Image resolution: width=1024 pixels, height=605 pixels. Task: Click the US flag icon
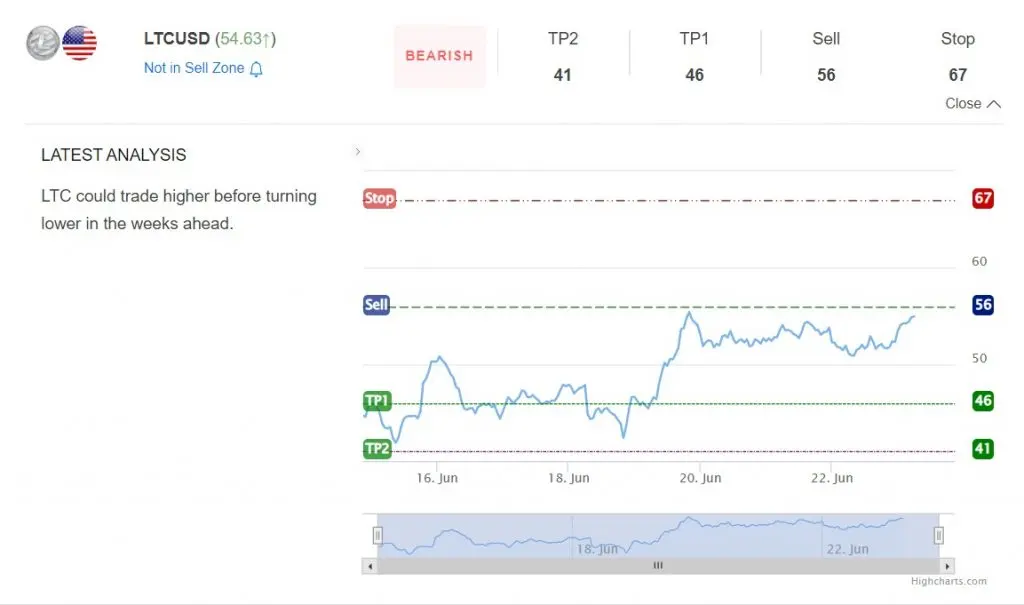tap(80, 43)
